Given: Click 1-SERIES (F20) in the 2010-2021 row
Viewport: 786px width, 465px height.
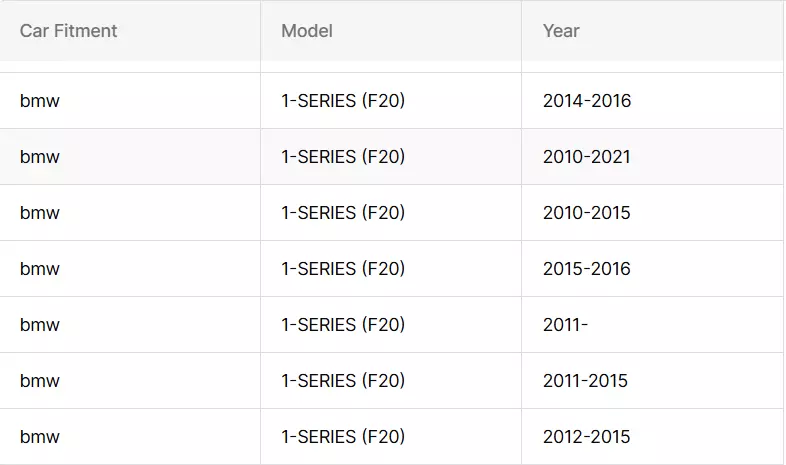Looking at the screenshot, I should click(343, 157).
